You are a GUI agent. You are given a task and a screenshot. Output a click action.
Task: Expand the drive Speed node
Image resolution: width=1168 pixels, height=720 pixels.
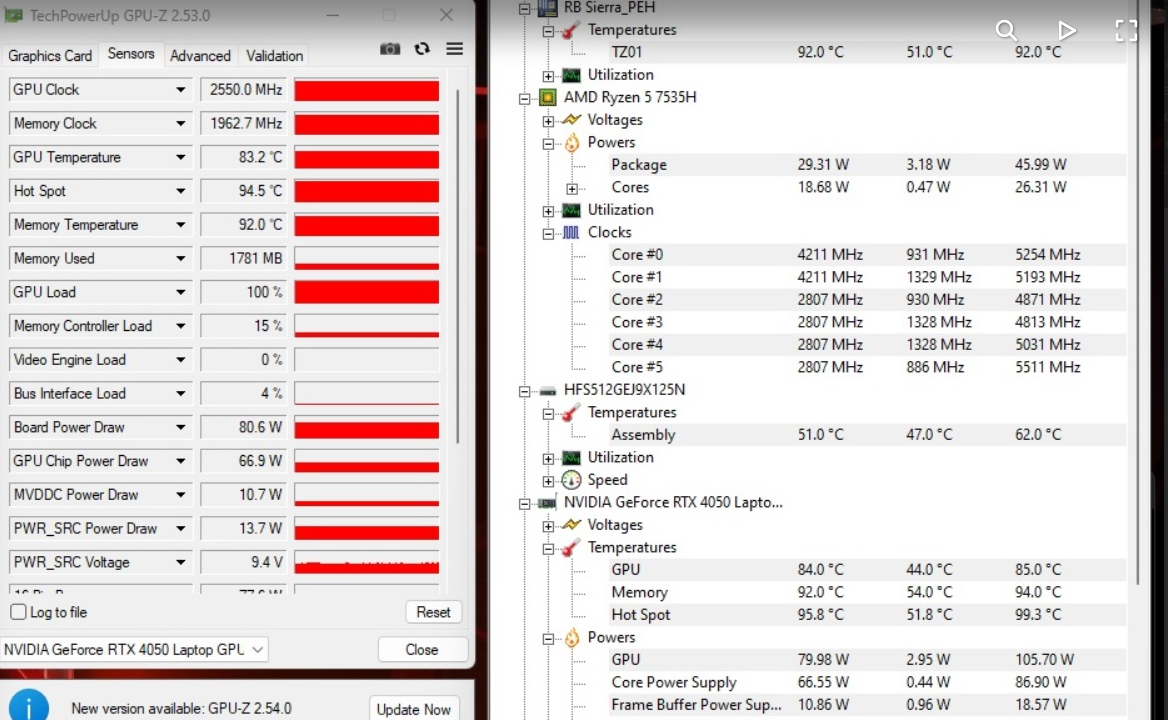548,481
